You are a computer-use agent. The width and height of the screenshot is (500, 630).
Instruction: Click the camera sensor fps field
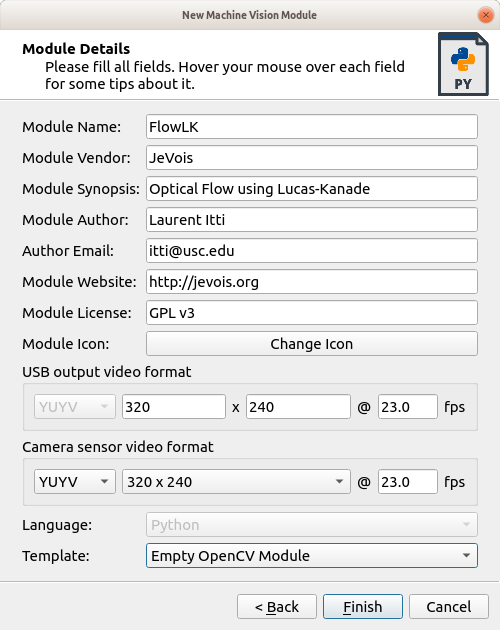point(408,481)
